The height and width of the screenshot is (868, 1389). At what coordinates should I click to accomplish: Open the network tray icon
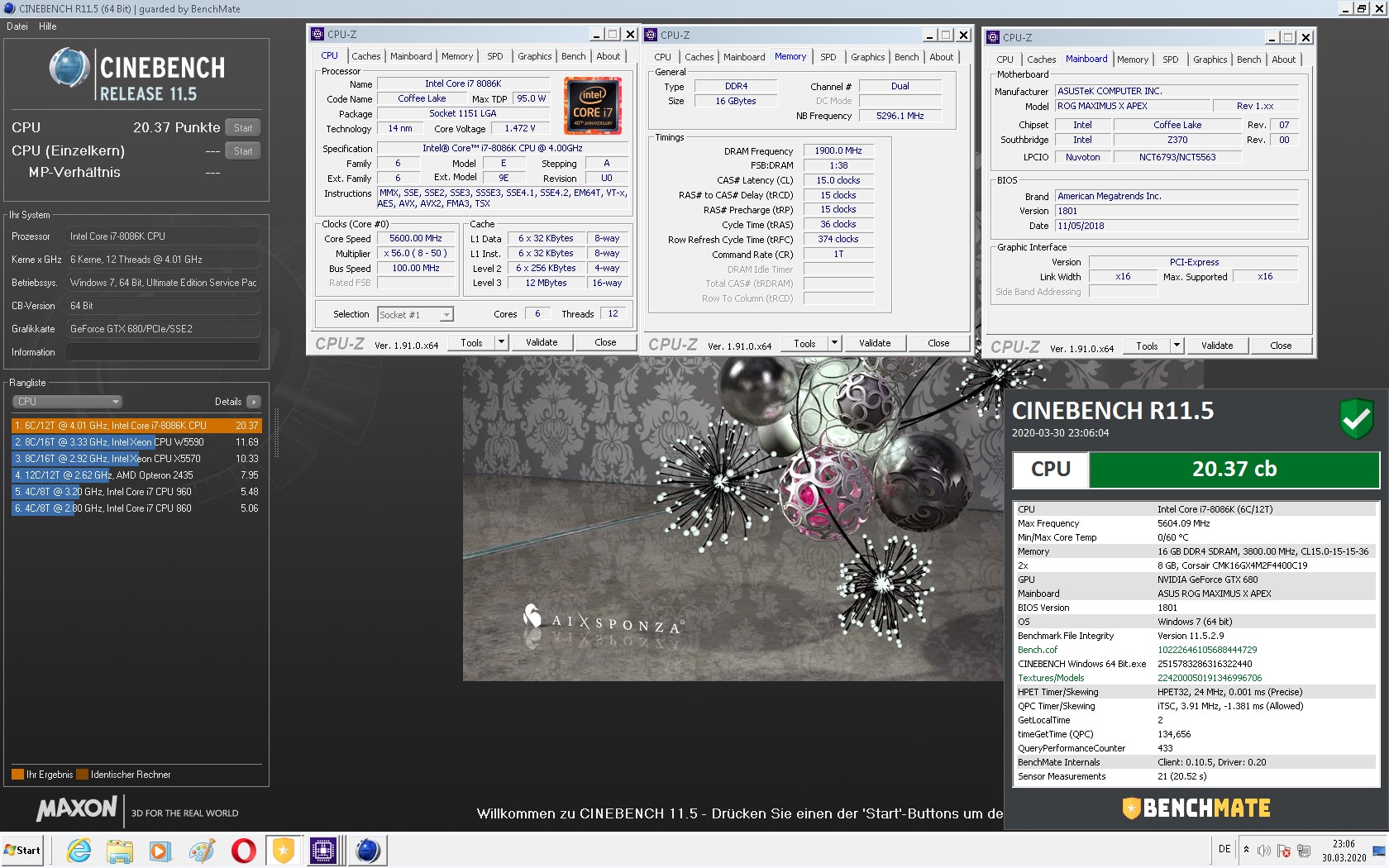[x=1304, y=850]
